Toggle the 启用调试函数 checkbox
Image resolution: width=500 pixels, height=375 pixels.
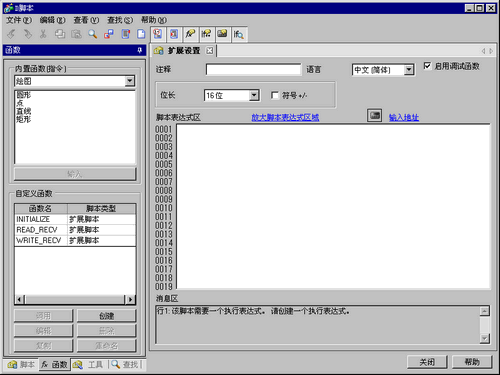[x=427, y=66]
